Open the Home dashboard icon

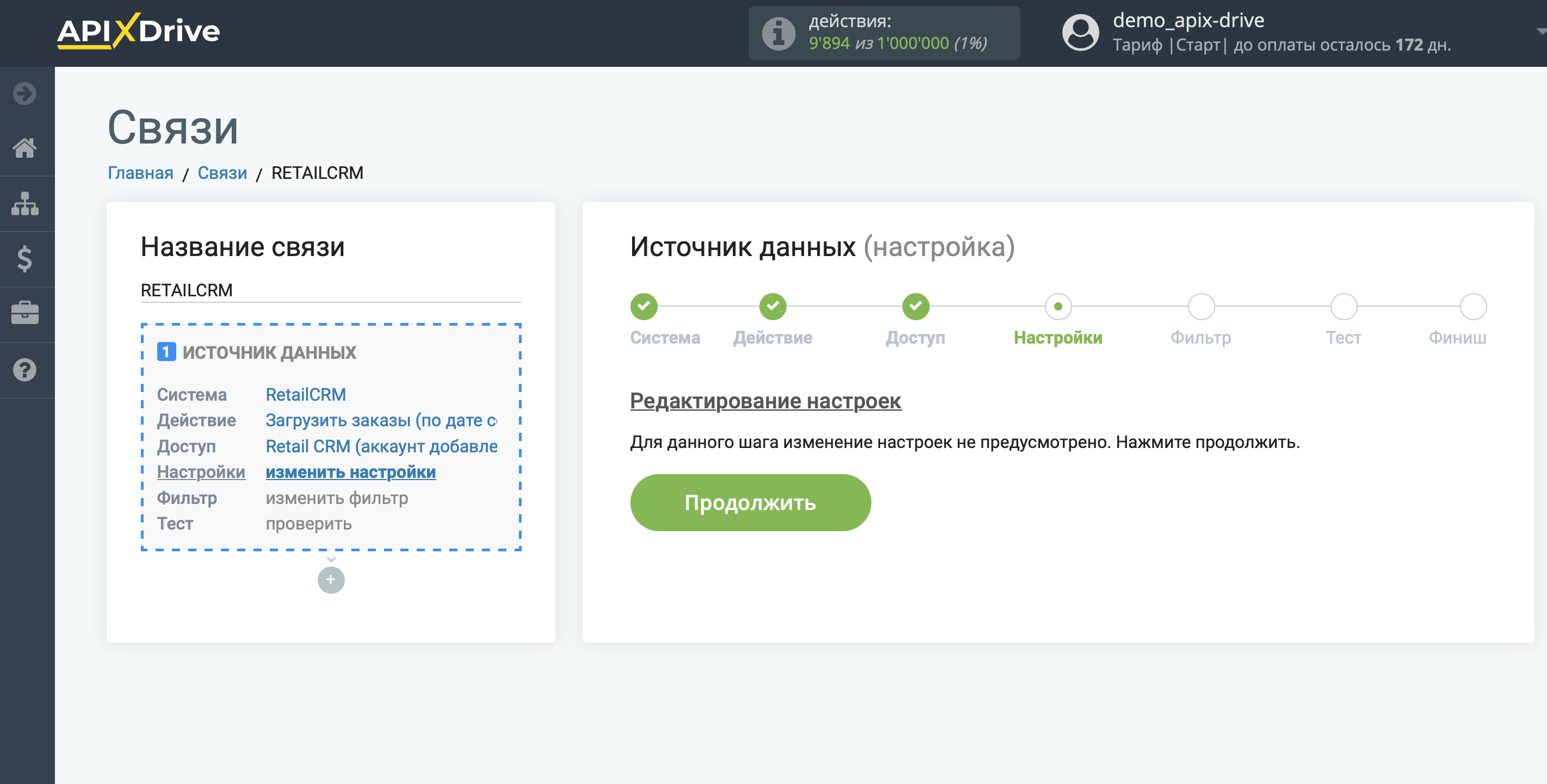(x=24, y=148)
